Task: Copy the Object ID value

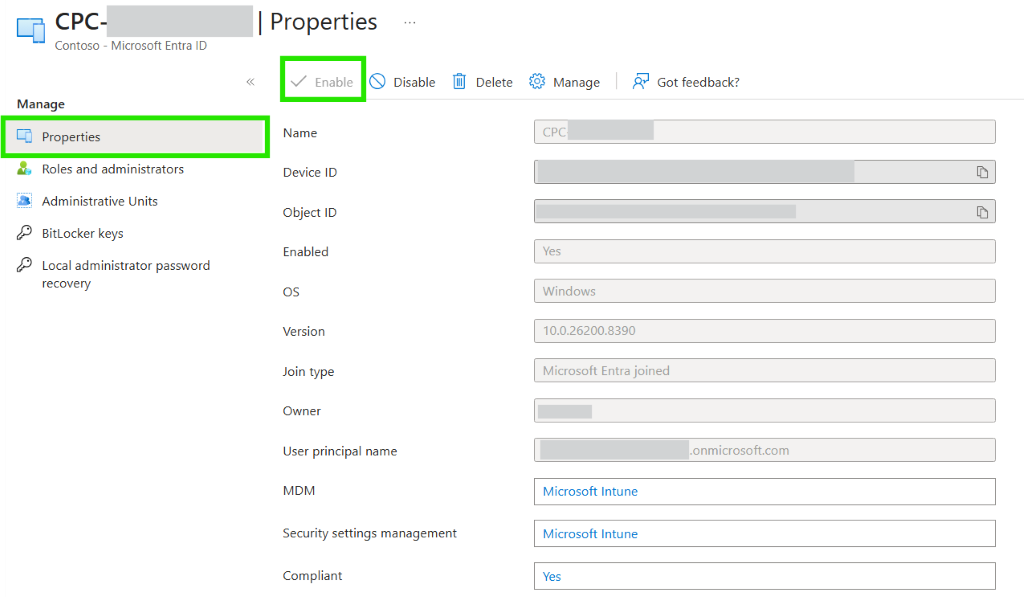Action: 982,212
